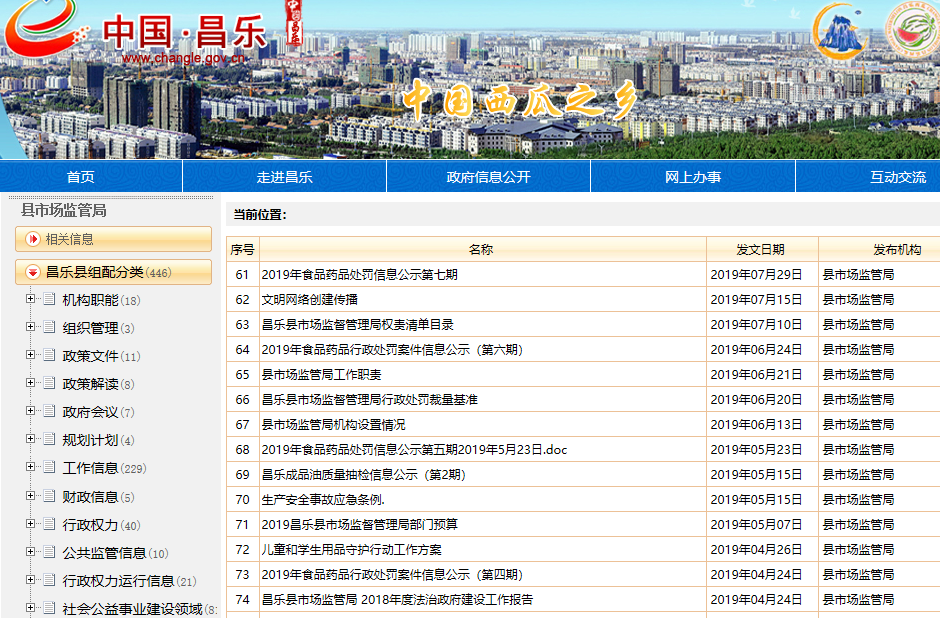Select the 政策解读 category in sidebar
Screen dimensions: 940x618
tap(90, 384)
